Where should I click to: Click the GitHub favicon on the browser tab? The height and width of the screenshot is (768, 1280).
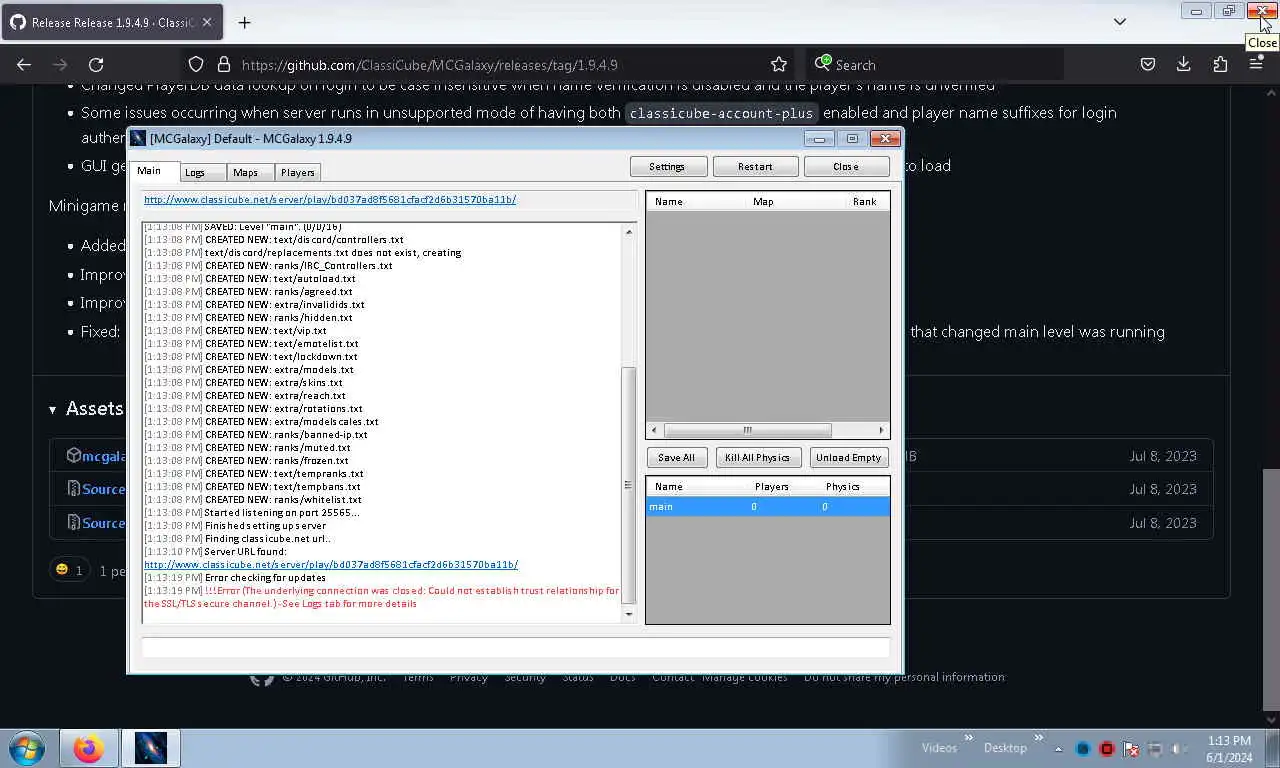[x=18, y=22]
